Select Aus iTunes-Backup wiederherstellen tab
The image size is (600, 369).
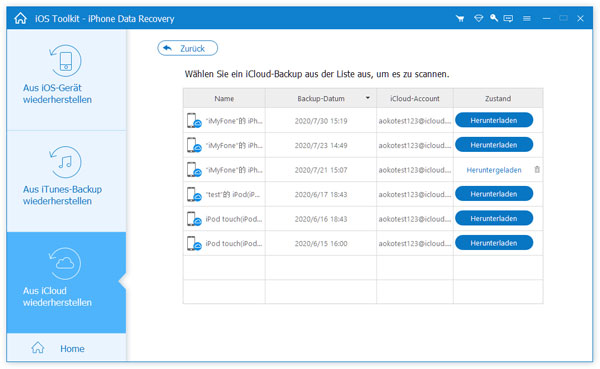pyautogui.click(x=66, y=181)
